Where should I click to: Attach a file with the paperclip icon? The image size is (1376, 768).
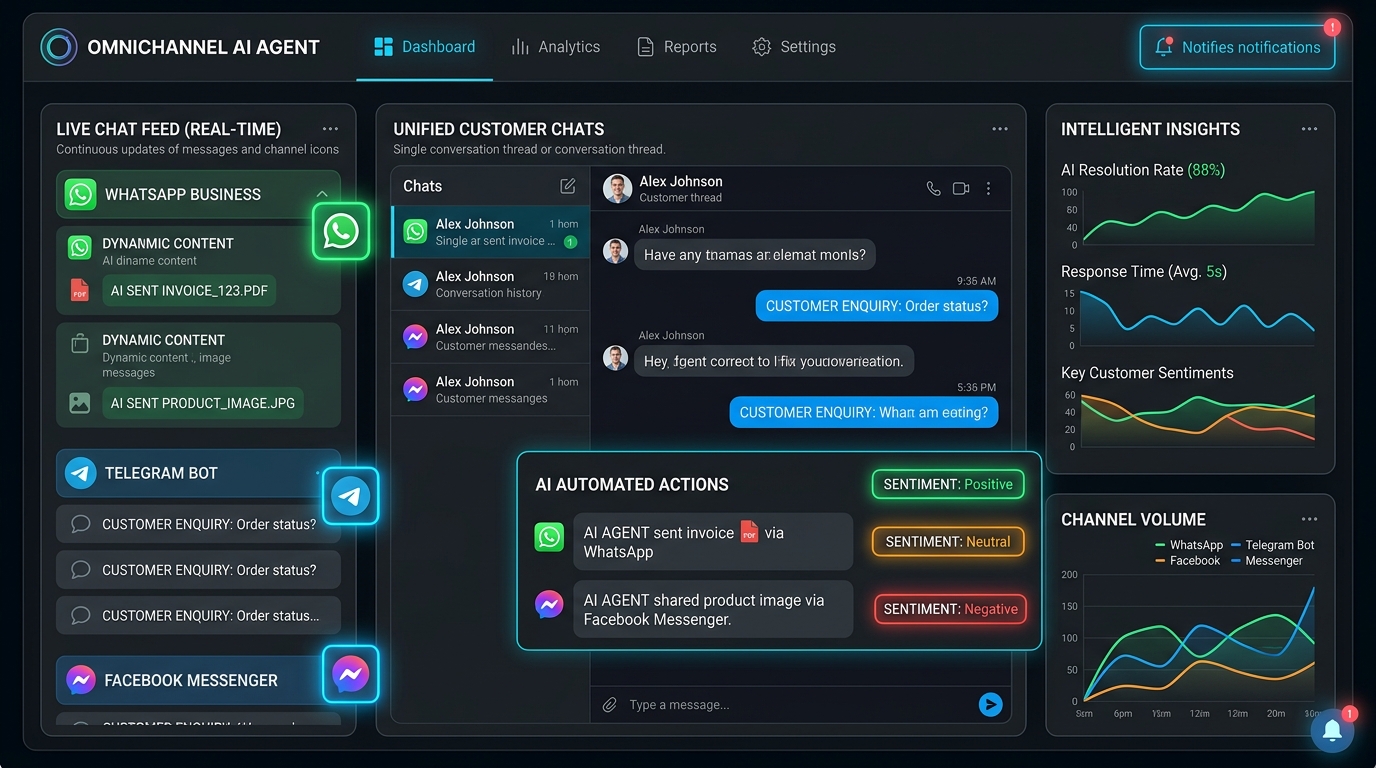coord(609,705)
